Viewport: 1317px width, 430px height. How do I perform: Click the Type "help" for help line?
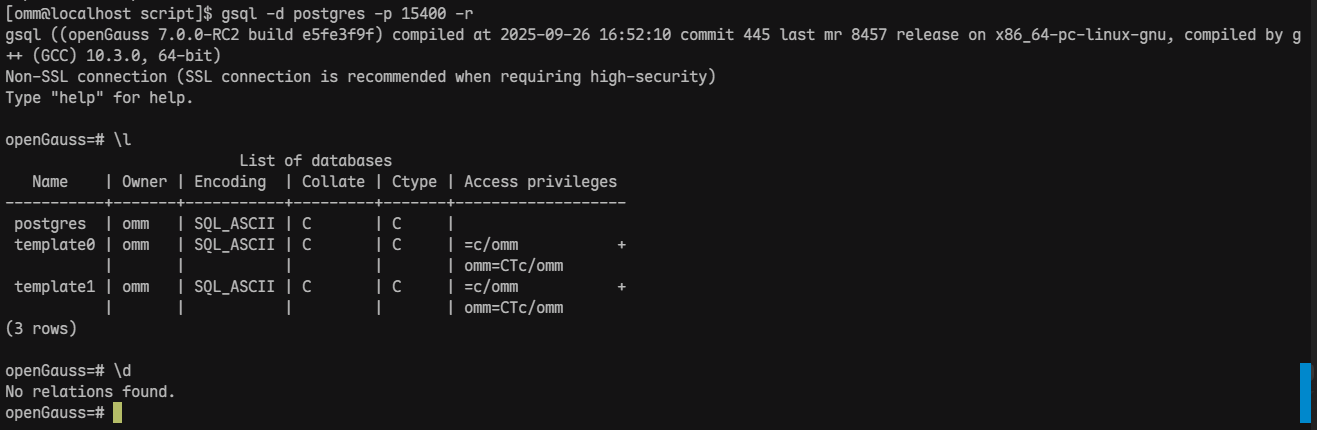point(99,98)
